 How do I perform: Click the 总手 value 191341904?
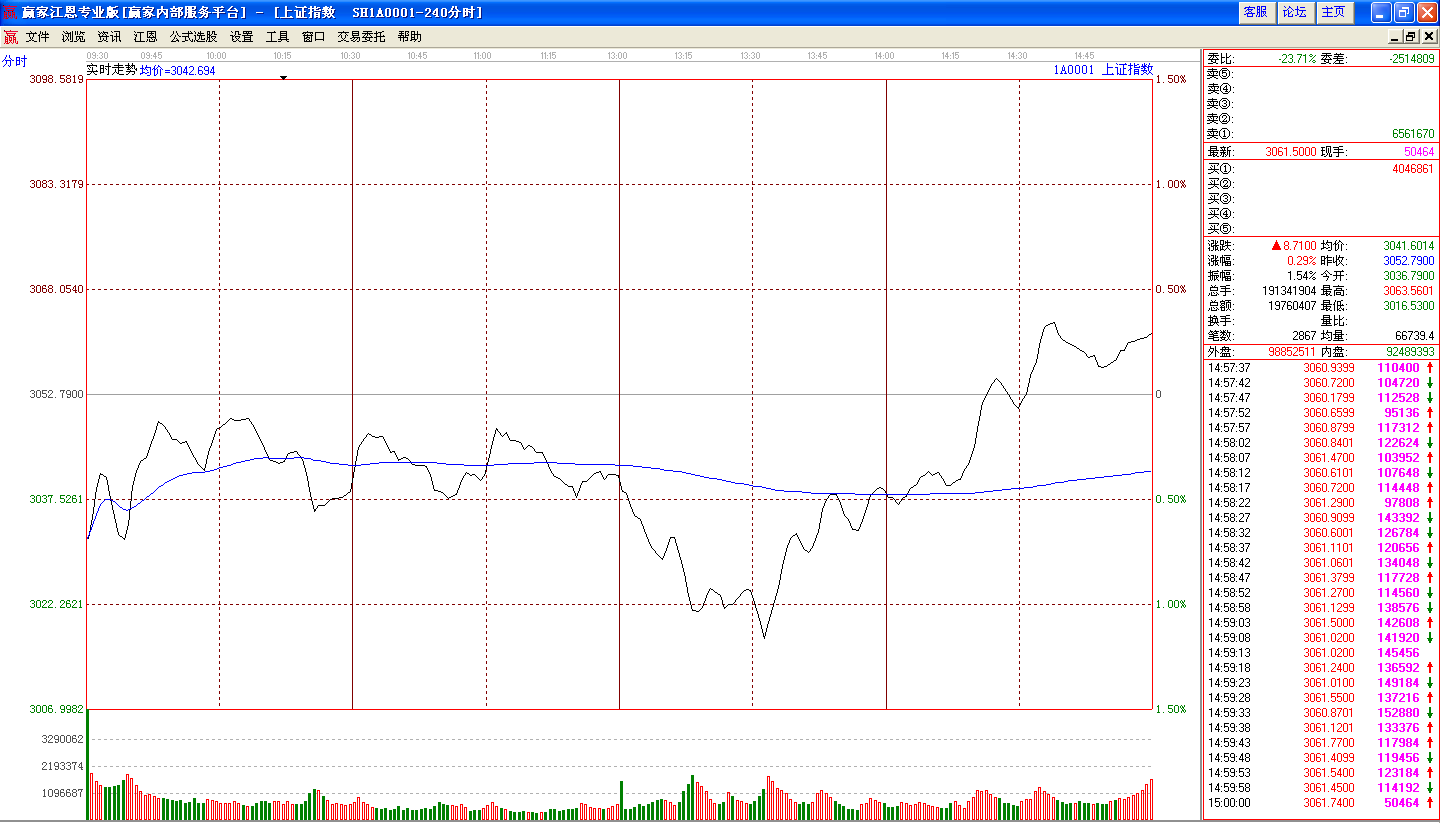click(x=1289, y=291)
